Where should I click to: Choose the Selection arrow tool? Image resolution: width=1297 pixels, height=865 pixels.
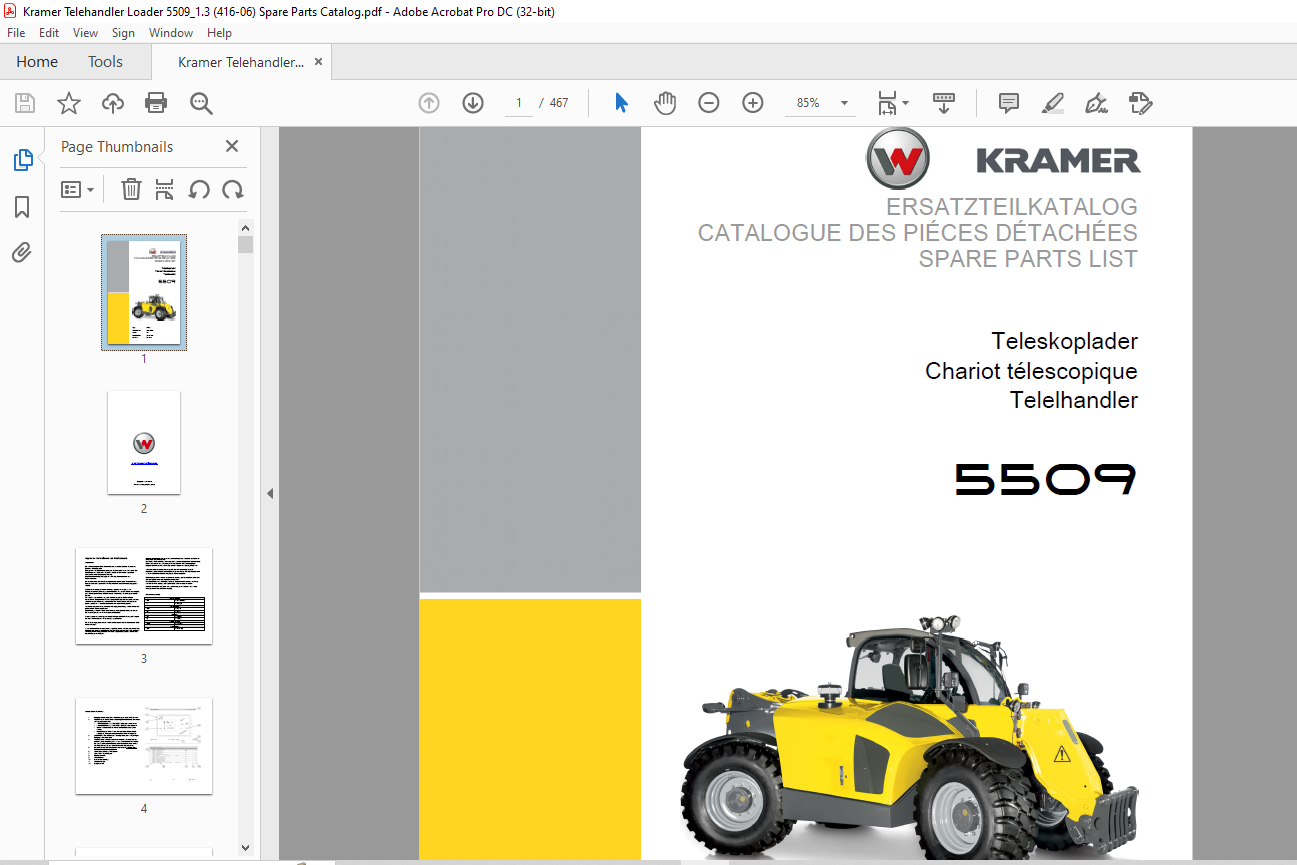point(621,103)
